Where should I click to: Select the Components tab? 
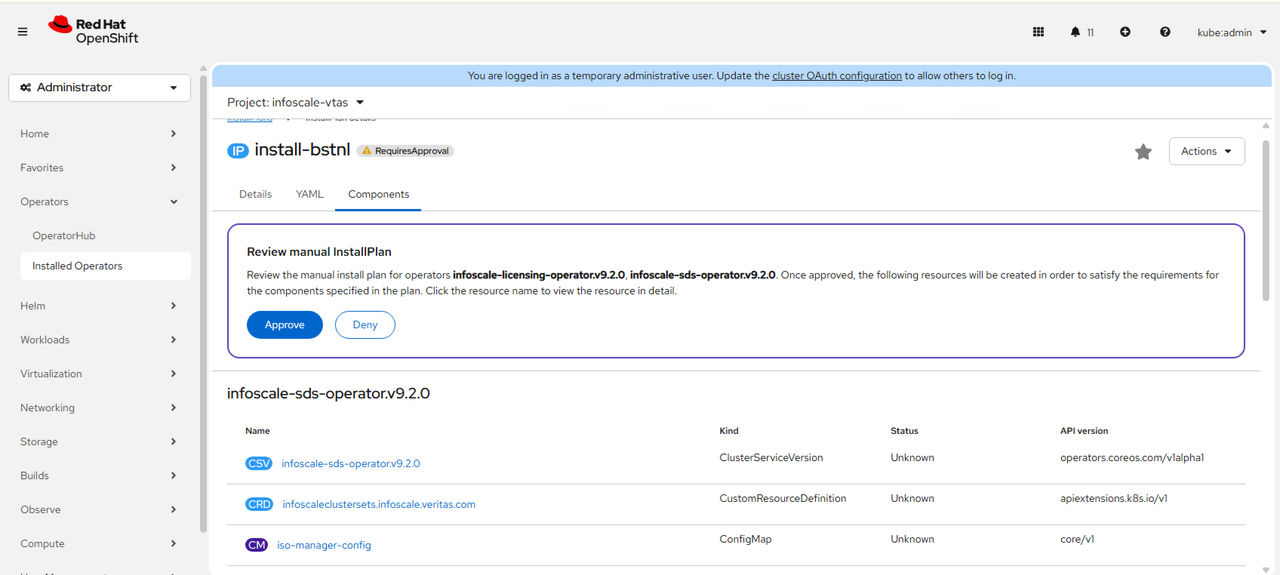click(x=378, y=194)
